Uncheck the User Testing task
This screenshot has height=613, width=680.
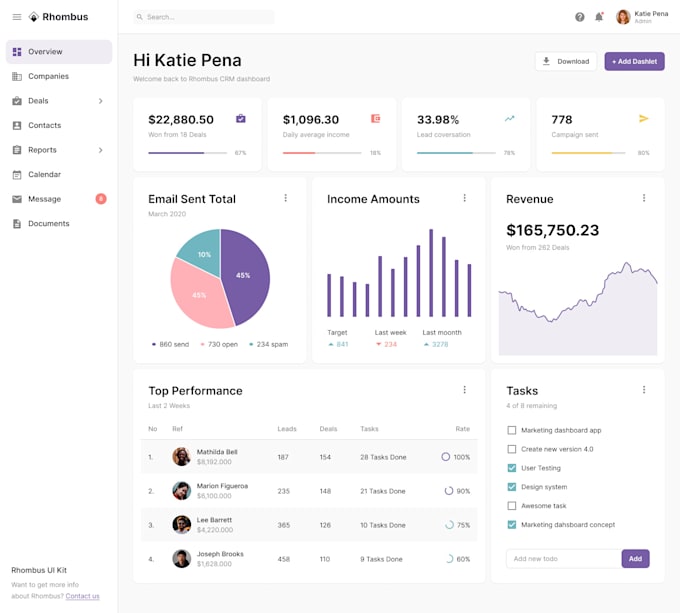click(512, 468)
